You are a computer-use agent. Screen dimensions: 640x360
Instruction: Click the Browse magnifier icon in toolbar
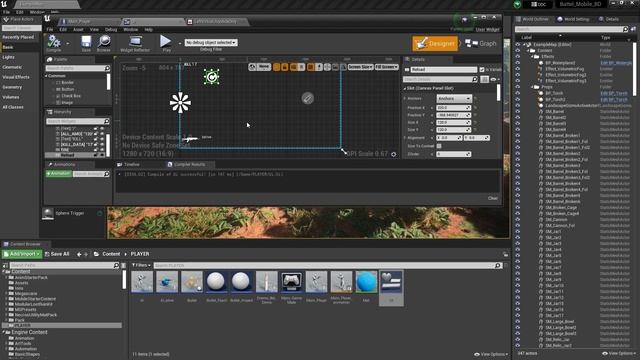click(104, 43)
